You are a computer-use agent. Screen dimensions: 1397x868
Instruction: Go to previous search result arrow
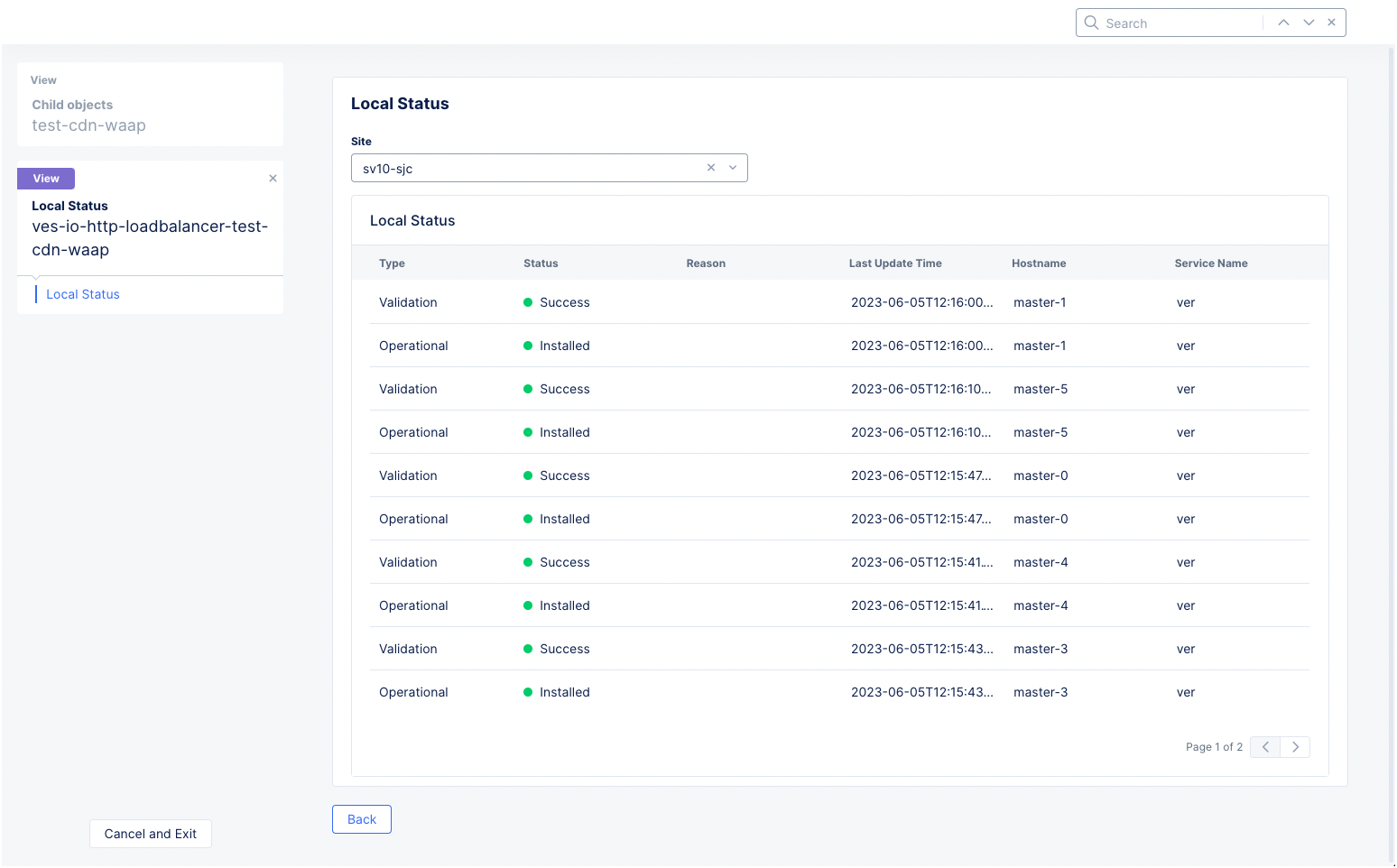pyautogui.click(x=1283, y=23)
